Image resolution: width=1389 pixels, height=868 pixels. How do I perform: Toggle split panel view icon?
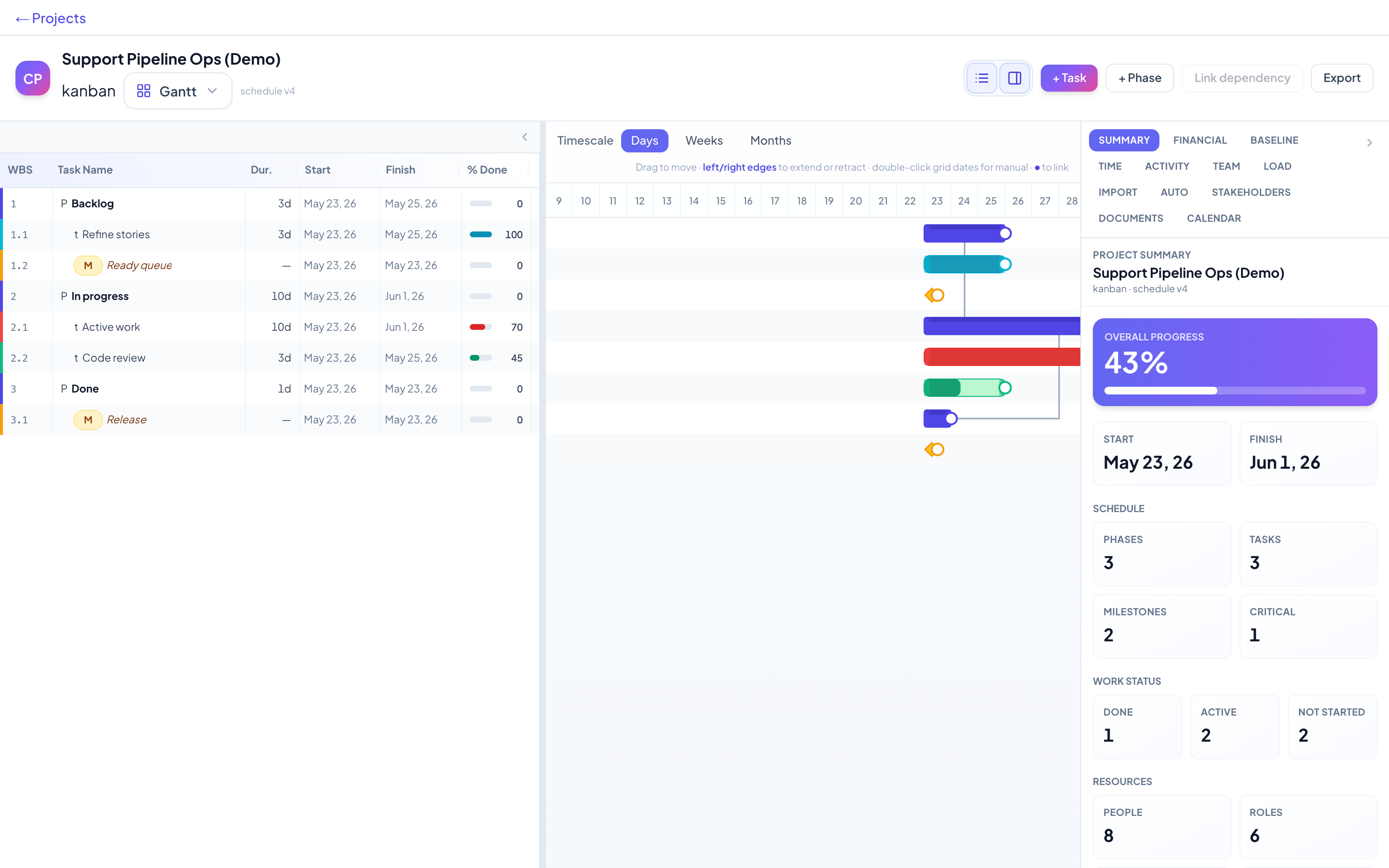1014,78
